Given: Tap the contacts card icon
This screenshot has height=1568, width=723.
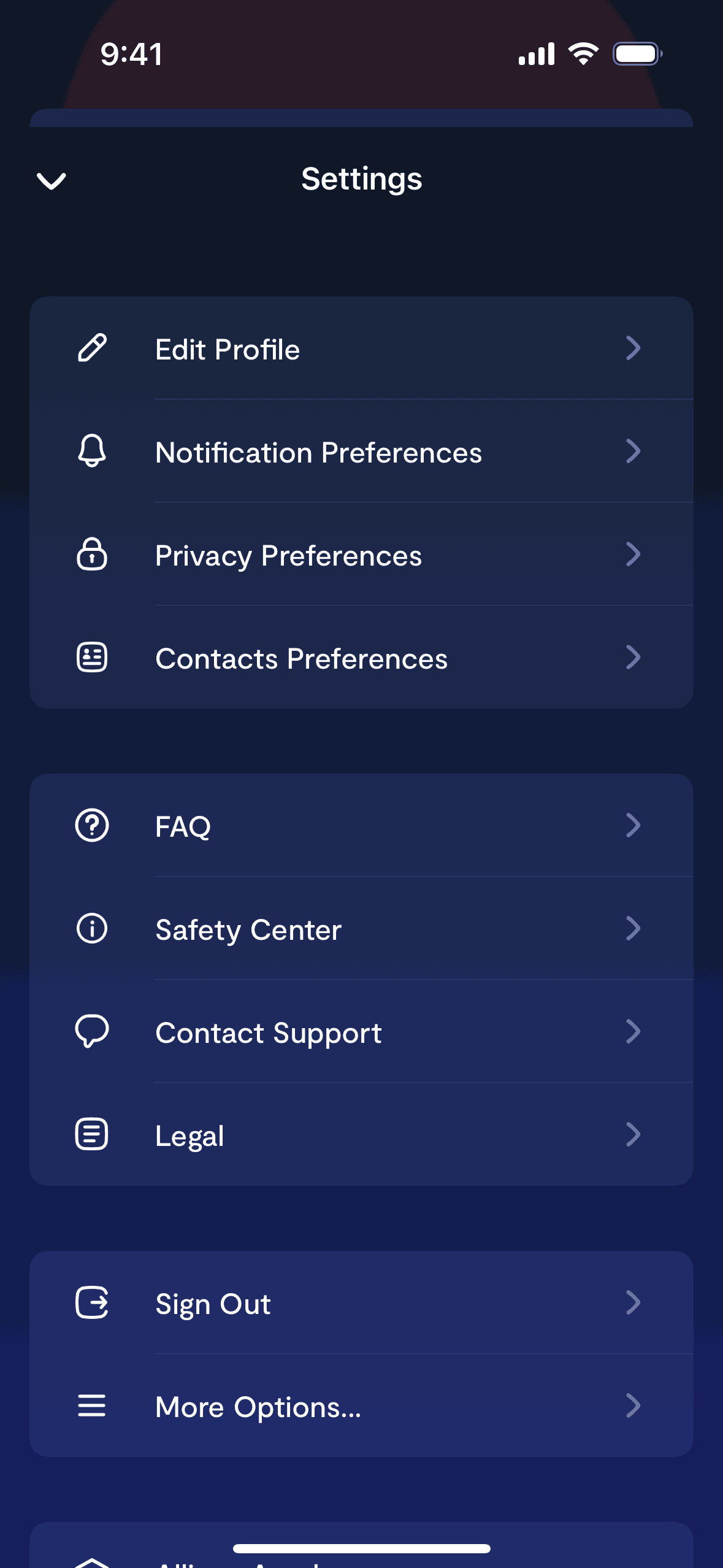Looking at the screenshot, I should pos(92,657).
